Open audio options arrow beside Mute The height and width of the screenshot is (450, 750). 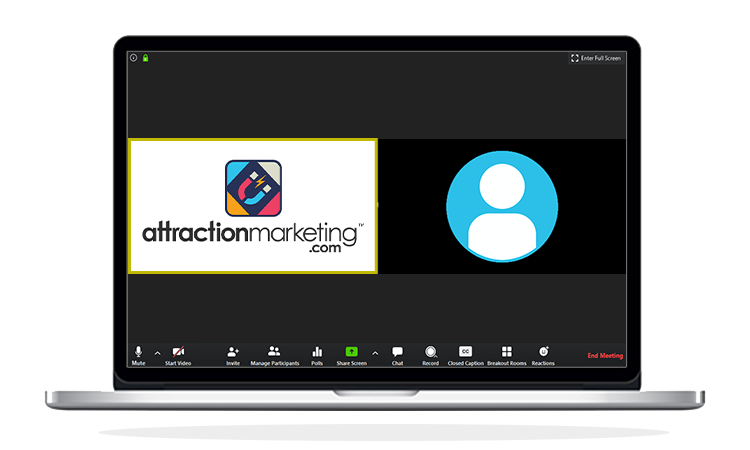point(157,353)
